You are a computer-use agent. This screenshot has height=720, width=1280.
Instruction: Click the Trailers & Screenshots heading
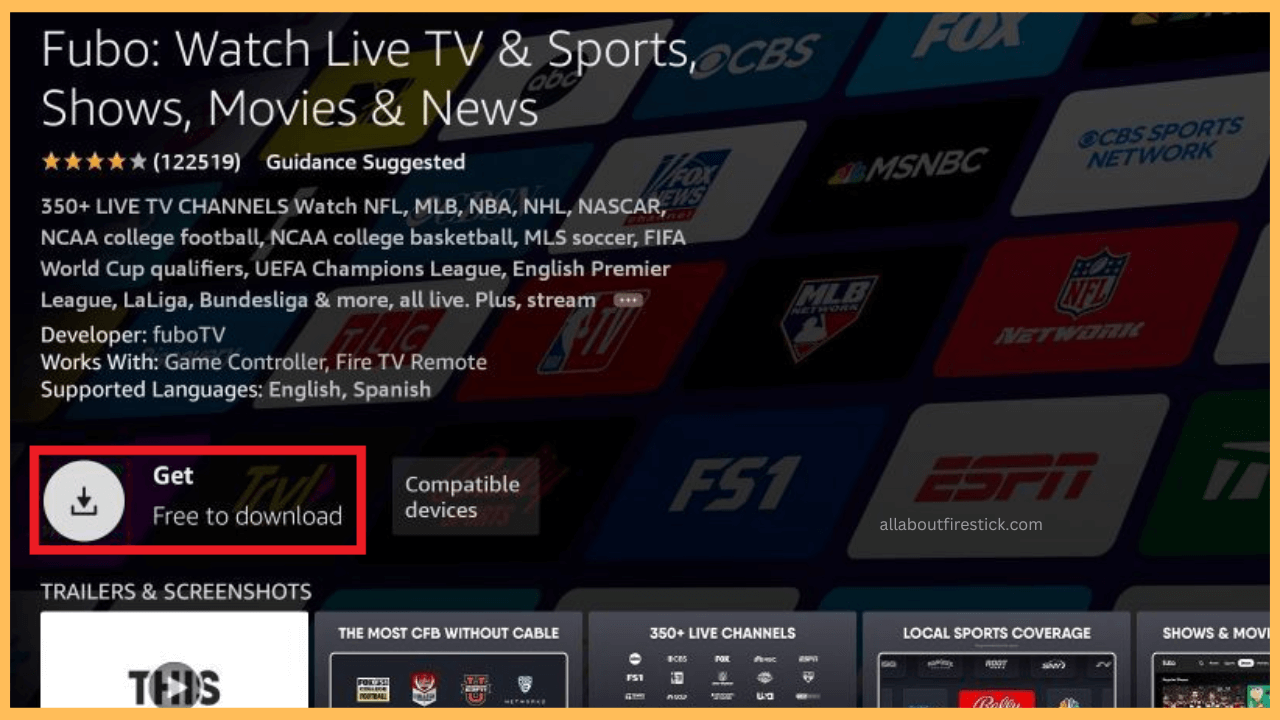(x=176, y=592)
